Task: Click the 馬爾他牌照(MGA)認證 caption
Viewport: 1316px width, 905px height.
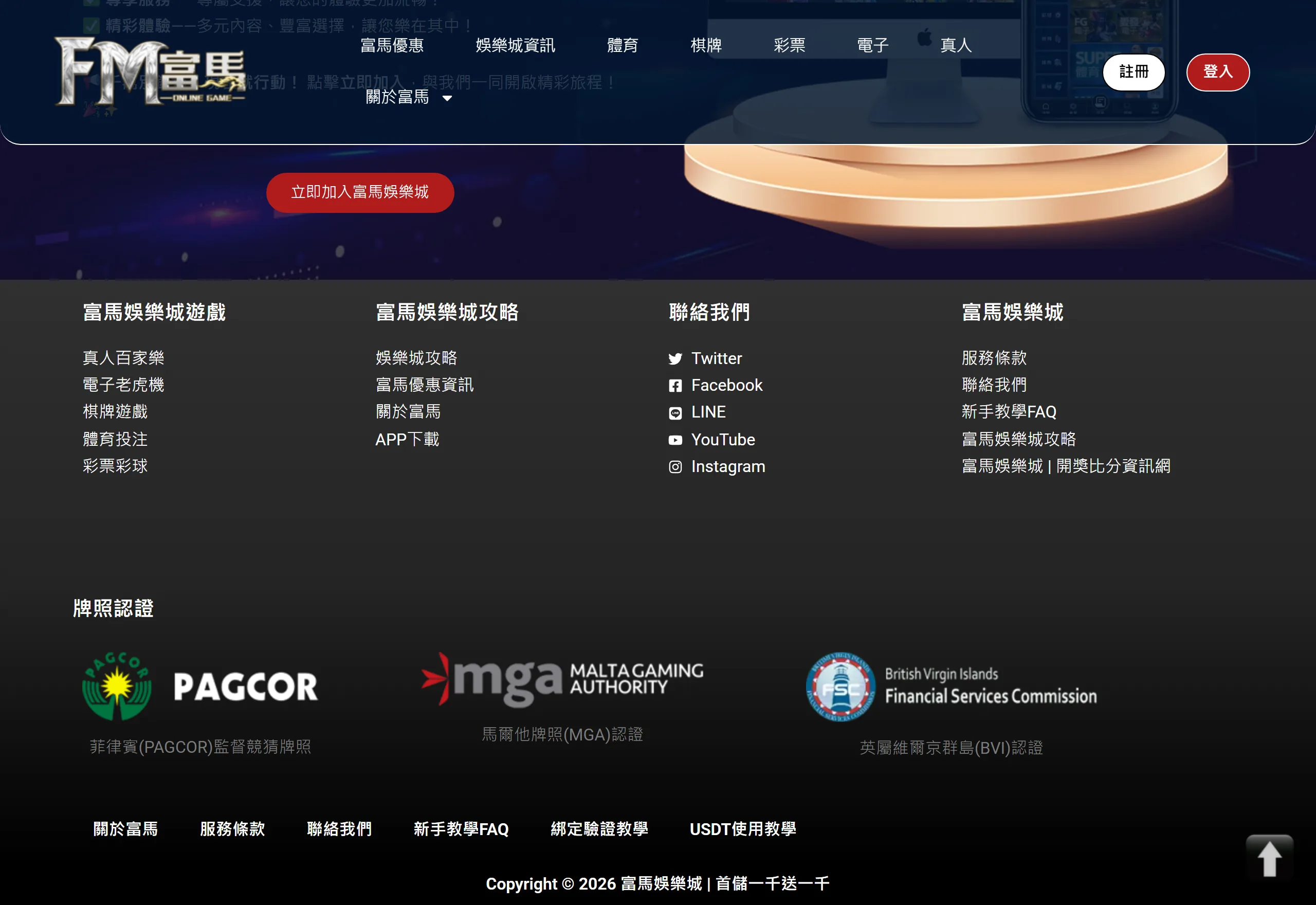Action: [563, 735]
